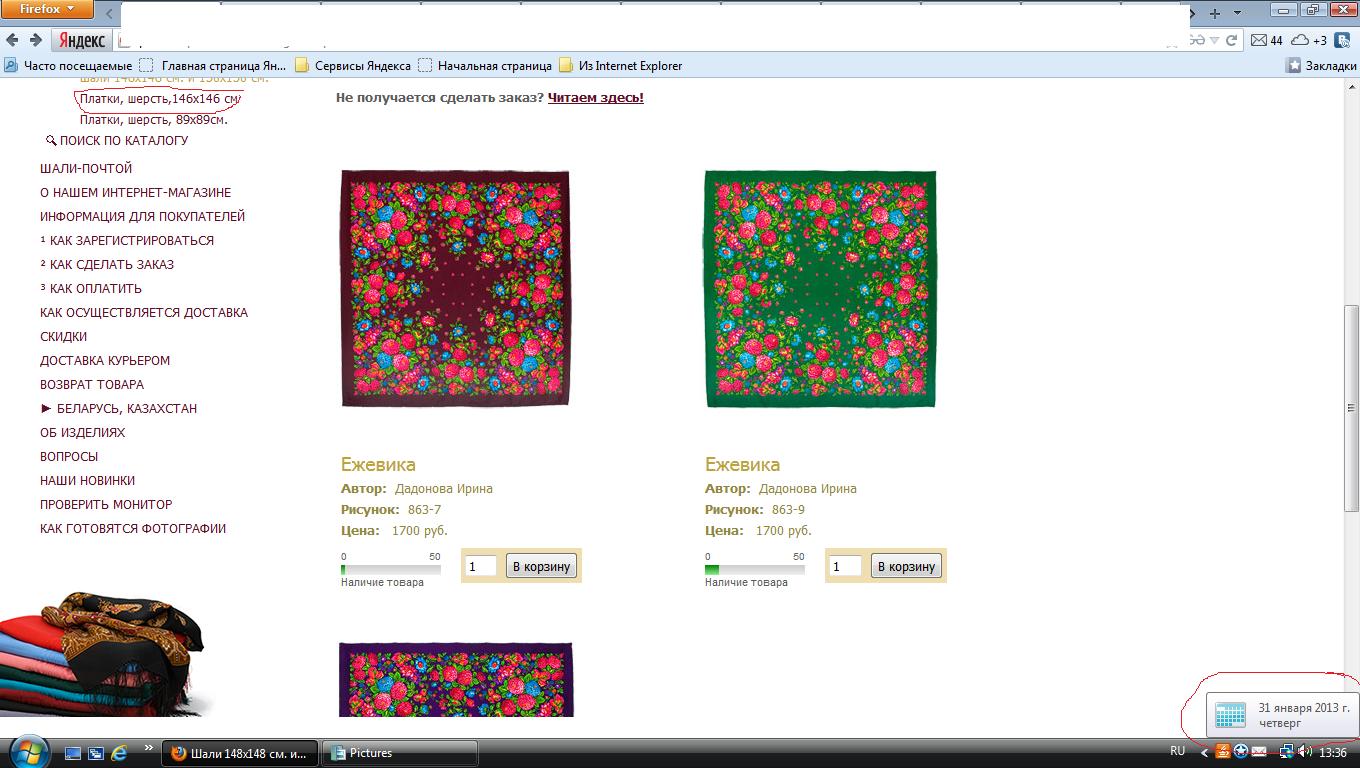Open the Закладки bookmarks menu

[1321, 66]
